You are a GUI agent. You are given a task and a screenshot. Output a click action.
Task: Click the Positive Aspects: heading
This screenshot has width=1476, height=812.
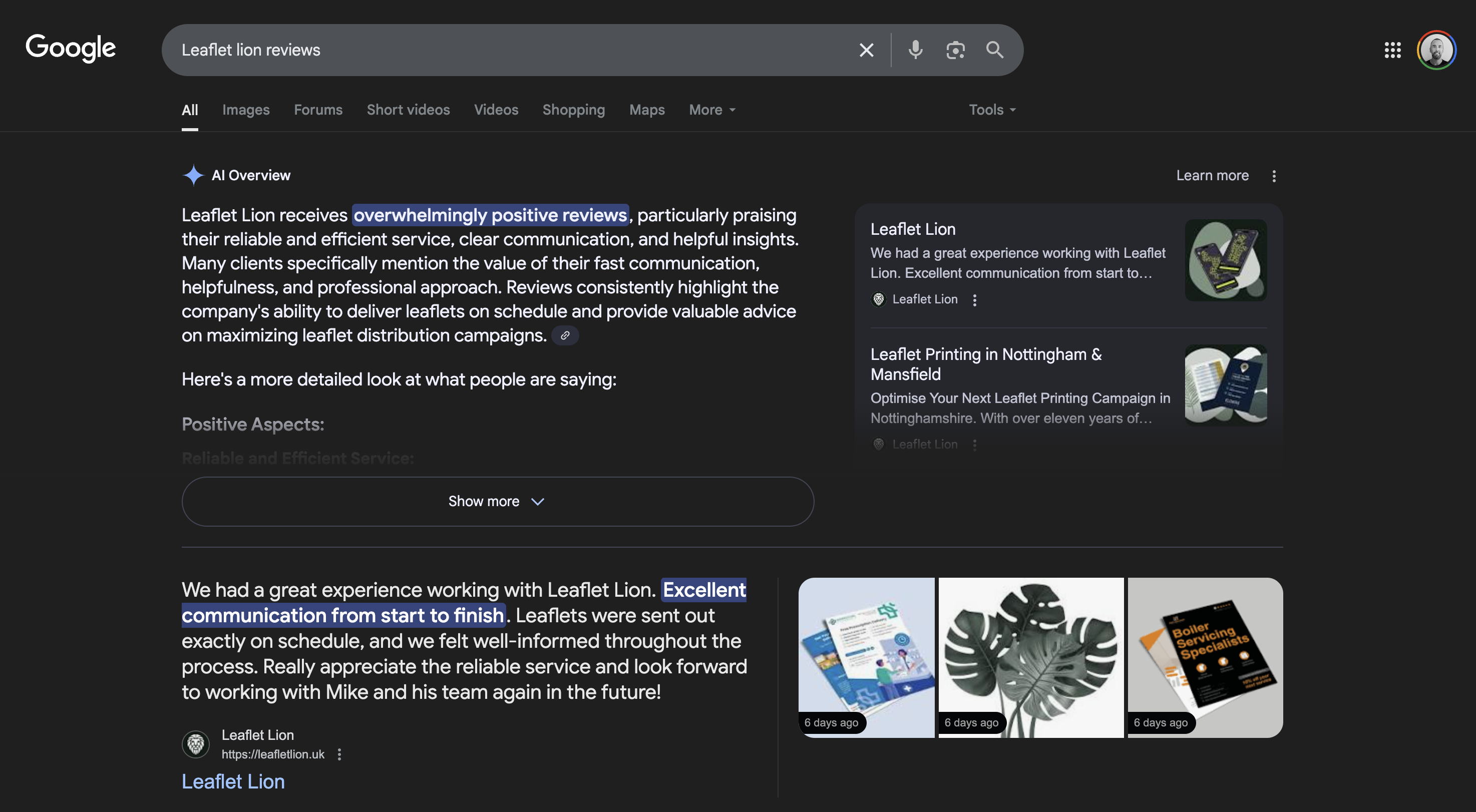pos(253,425)
